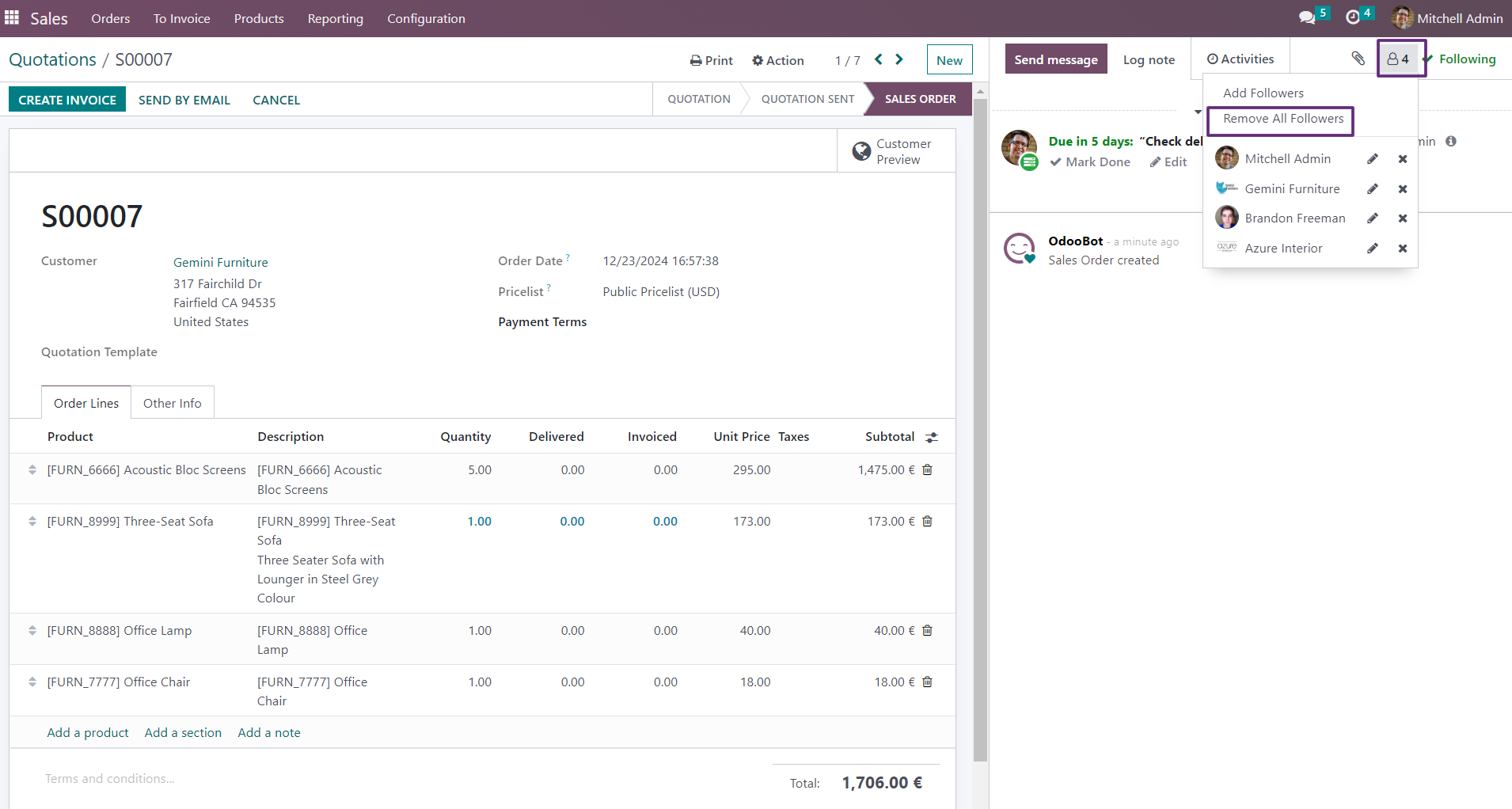
Task: Click quantity 1.00 of Three-Seat Sofa
Action: (480, 521)
